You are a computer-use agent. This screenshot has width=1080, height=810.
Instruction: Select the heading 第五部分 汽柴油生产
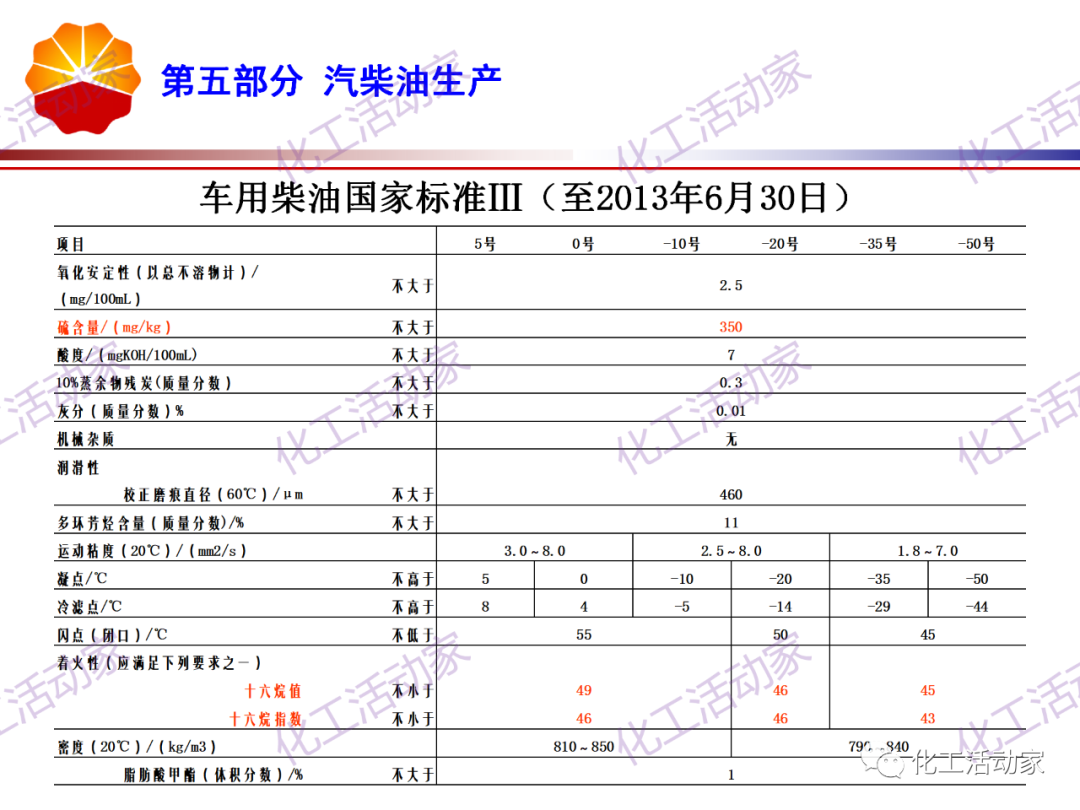tap(332, 83)
